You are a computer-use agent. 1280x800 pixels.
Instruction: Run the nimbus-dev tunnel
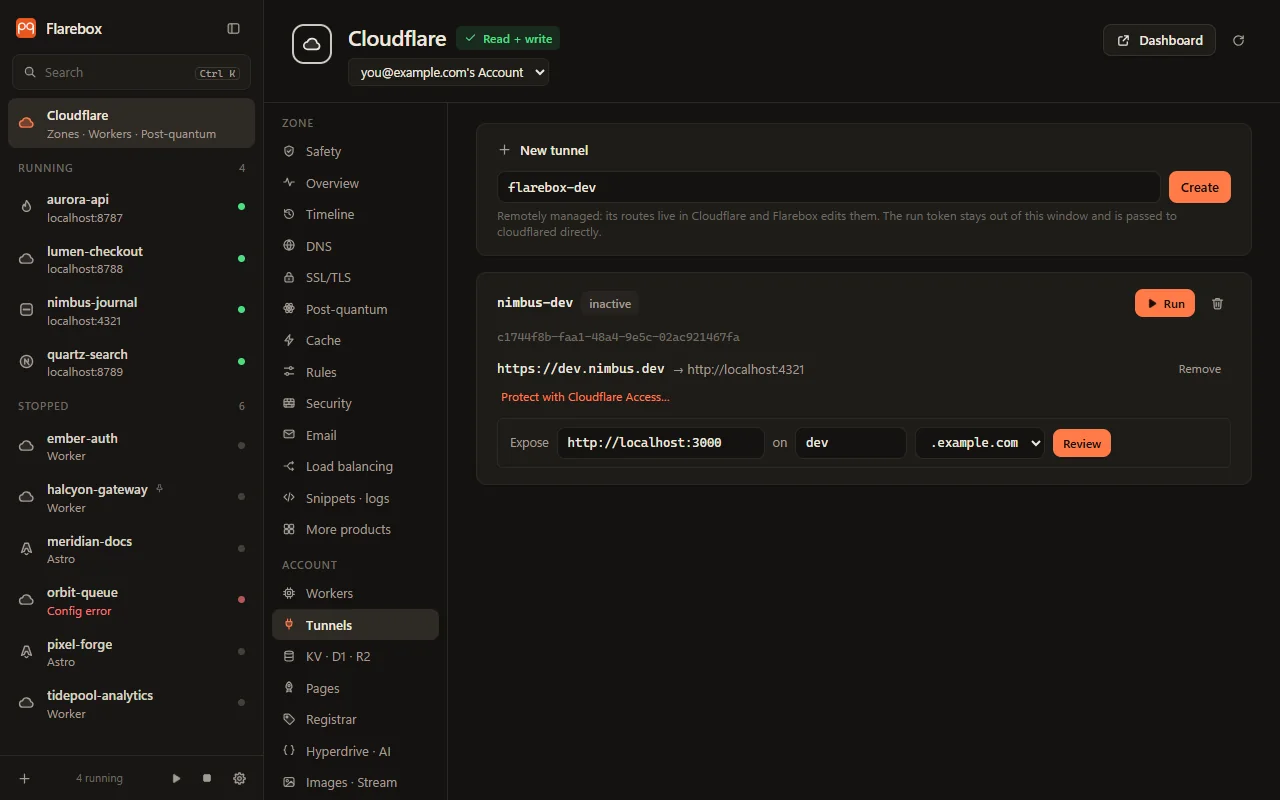(x=1164, y=303)
